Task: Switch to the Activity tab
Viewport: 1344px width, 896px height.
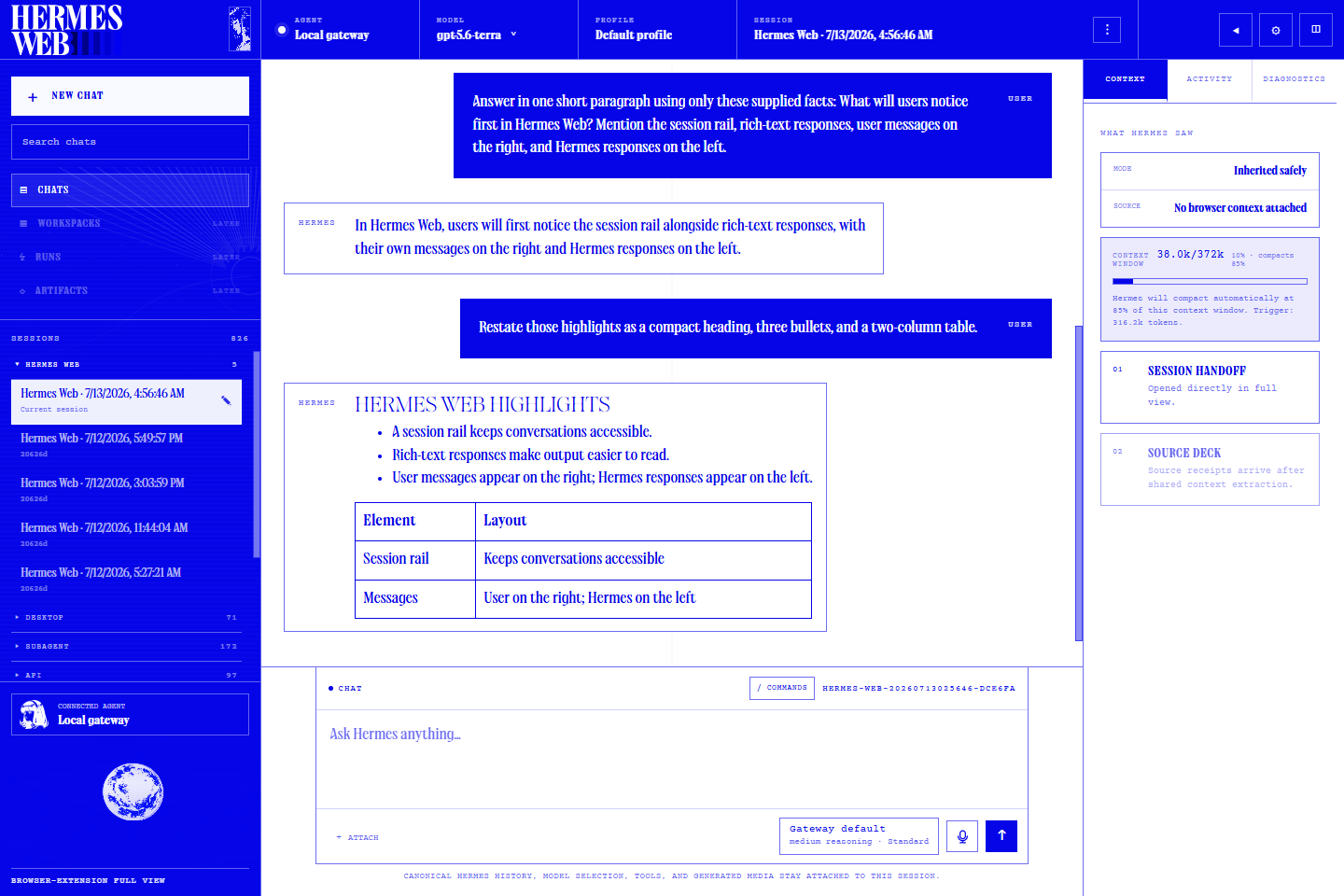Action: coord(1210,79)
